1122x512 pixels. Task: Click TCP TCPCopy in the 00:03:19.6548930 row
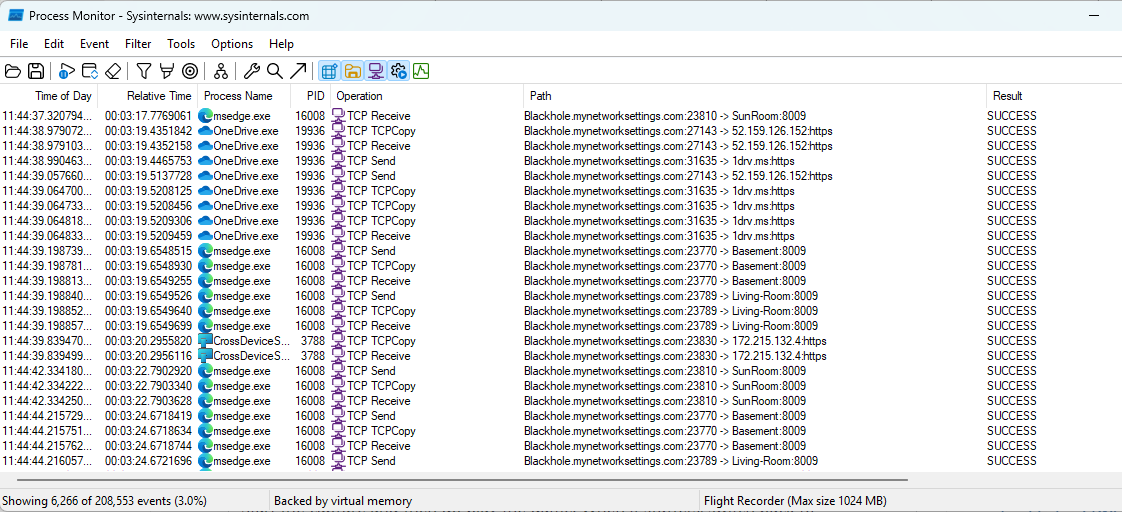pos(381,266)
